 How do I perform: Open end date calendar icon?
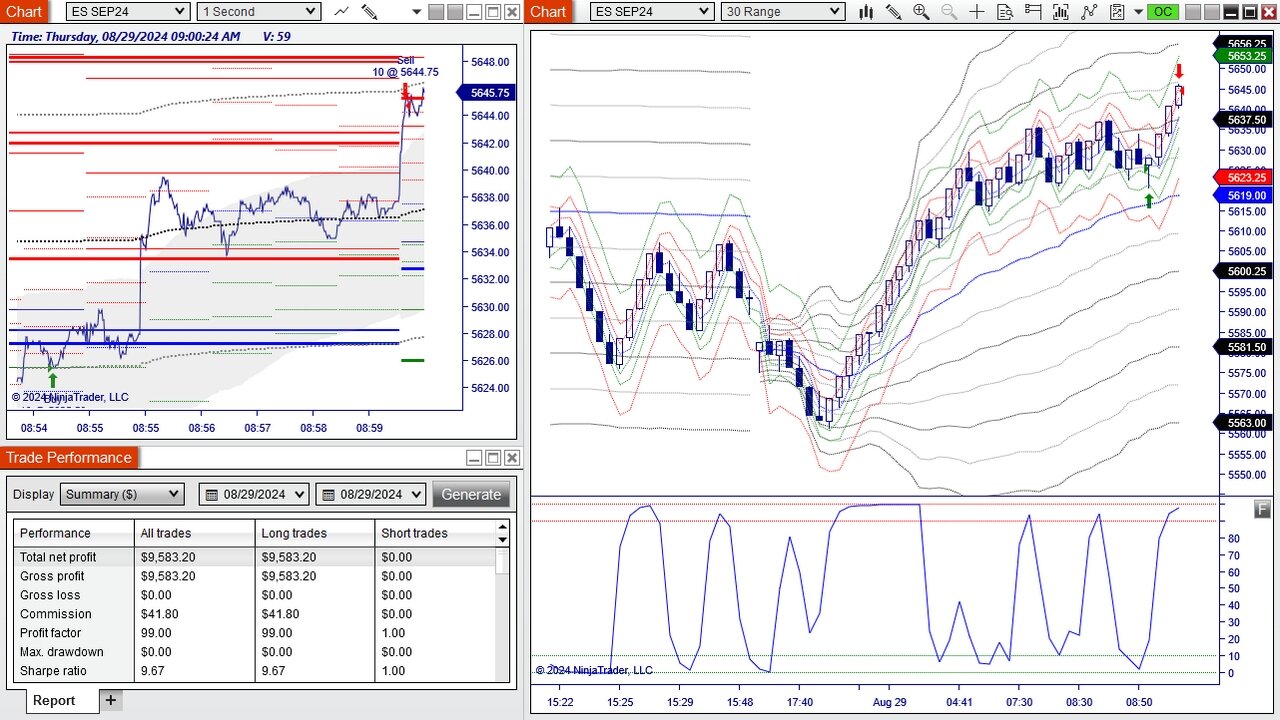point(327,494)
